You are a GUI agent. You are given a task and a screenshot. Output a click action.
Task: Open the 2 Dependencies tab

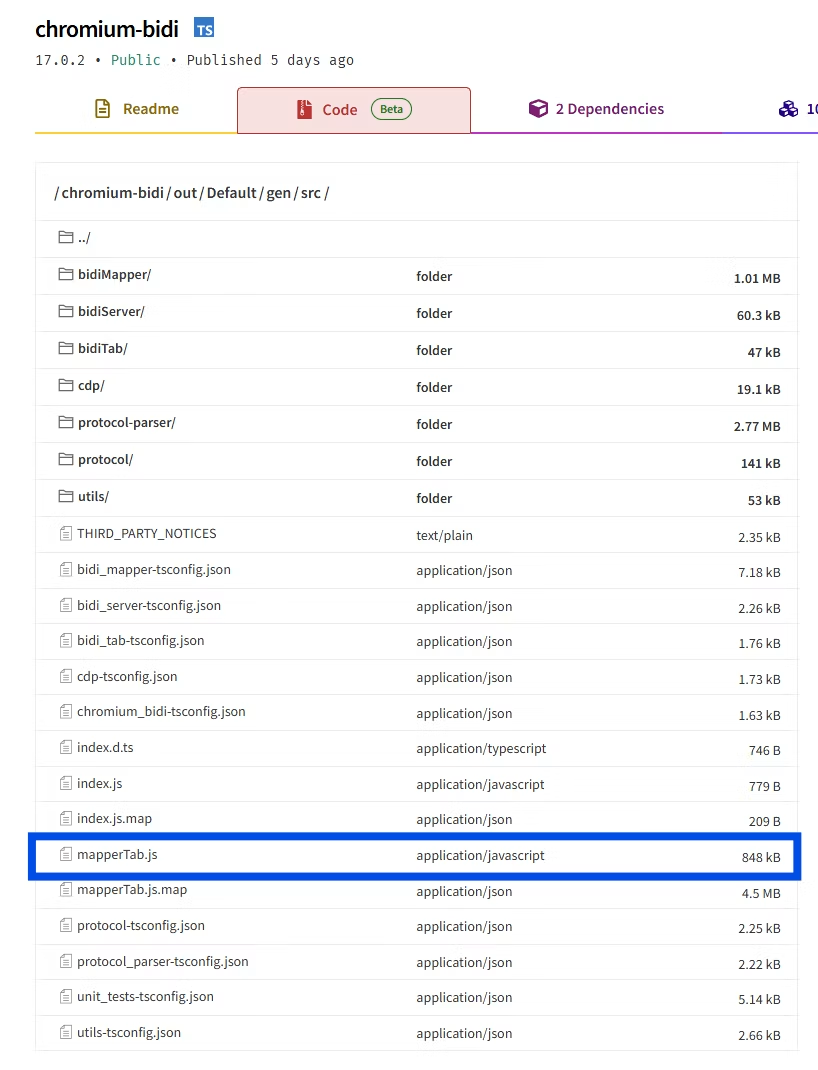point(596,109)
